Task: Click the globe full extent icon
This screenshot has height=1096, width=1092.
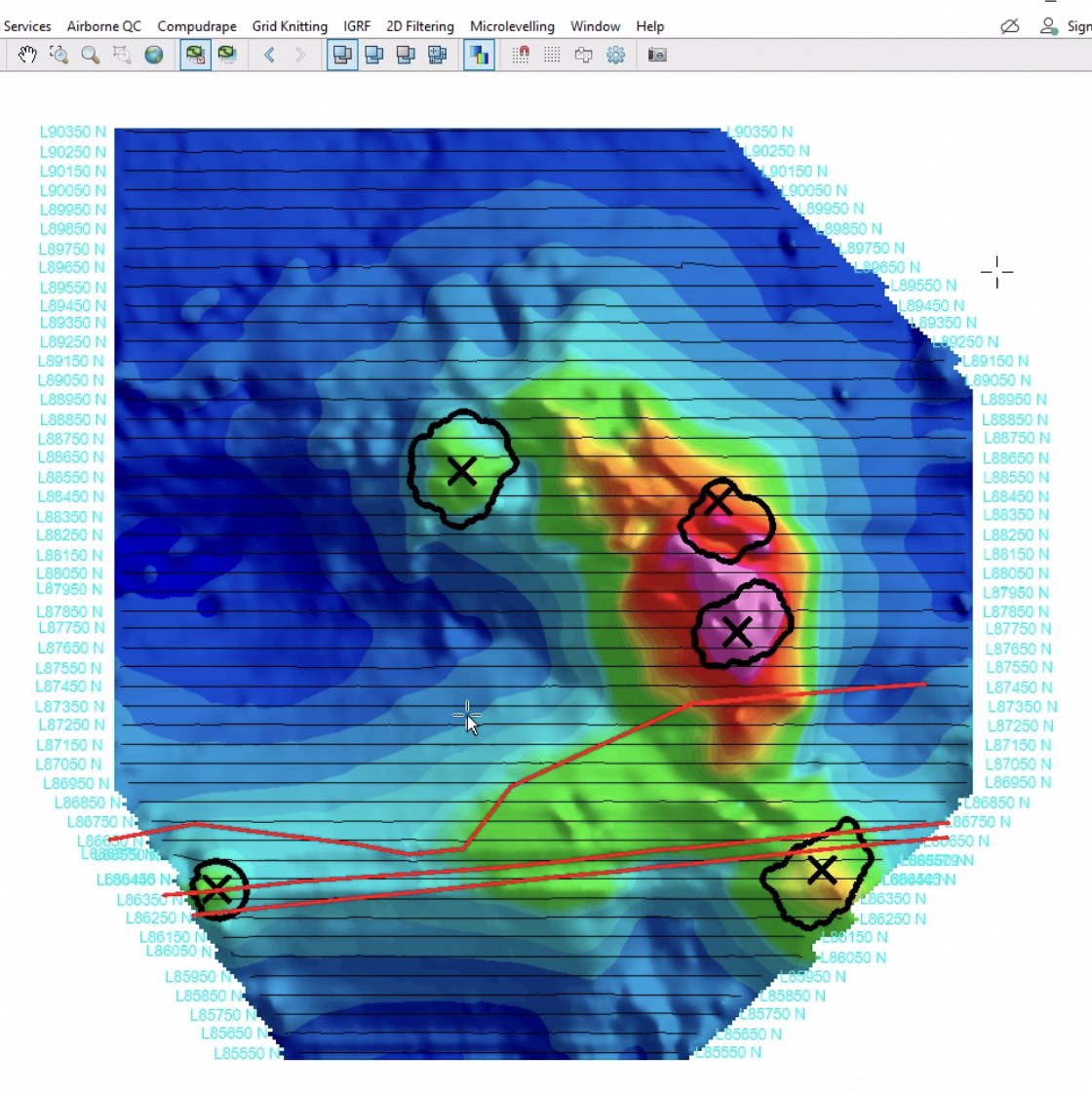Action: 154,55
